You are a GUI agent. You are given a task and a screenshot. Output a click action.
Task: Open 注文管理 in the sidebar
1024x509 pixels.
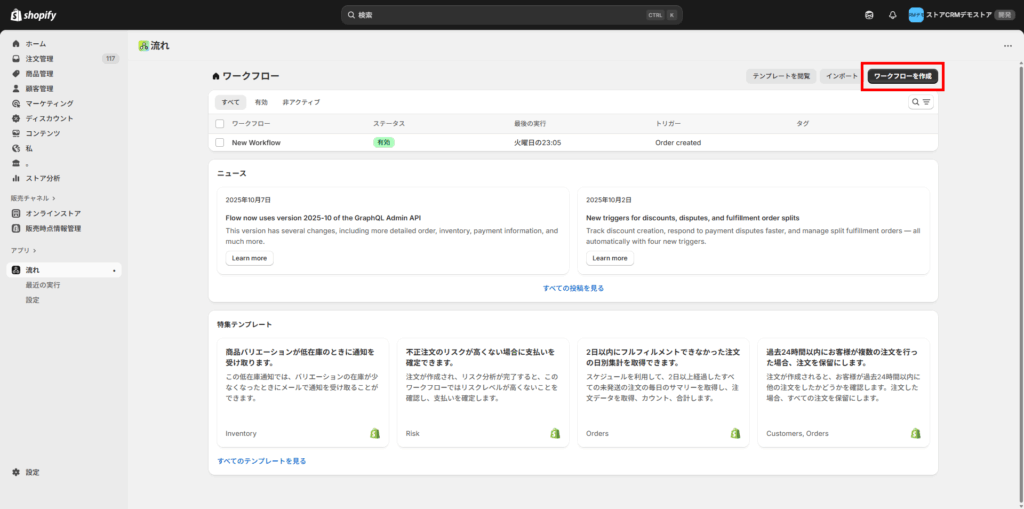tap(40, 59)
